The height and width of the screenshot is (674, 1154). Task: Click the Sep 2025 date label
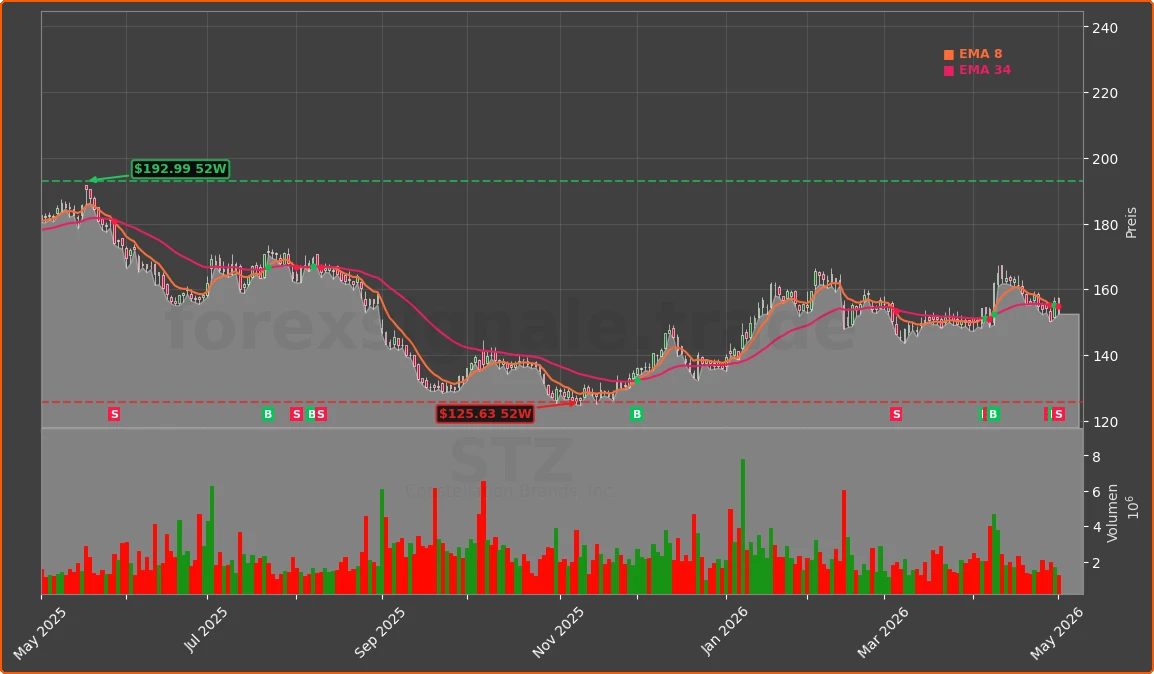(380, 633)
